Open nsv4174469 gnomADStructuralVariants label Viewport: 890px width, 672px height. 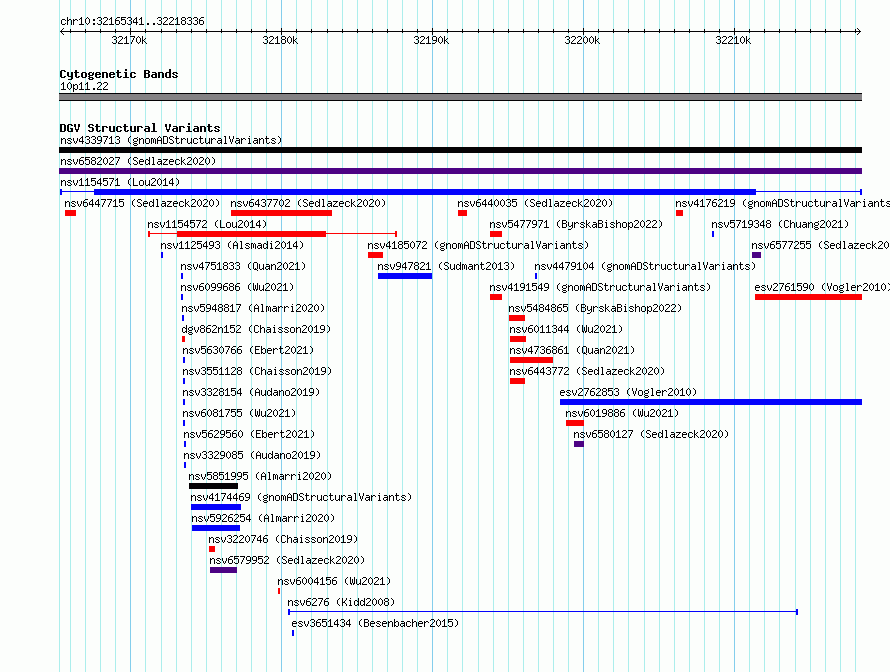[301, 497]
